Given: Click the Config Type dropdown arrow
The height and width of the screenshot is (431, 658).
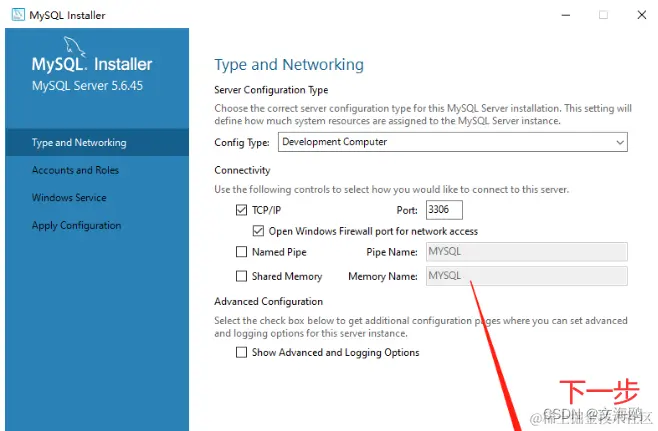Looking at the screenshot, I should (x=619, y=142).
